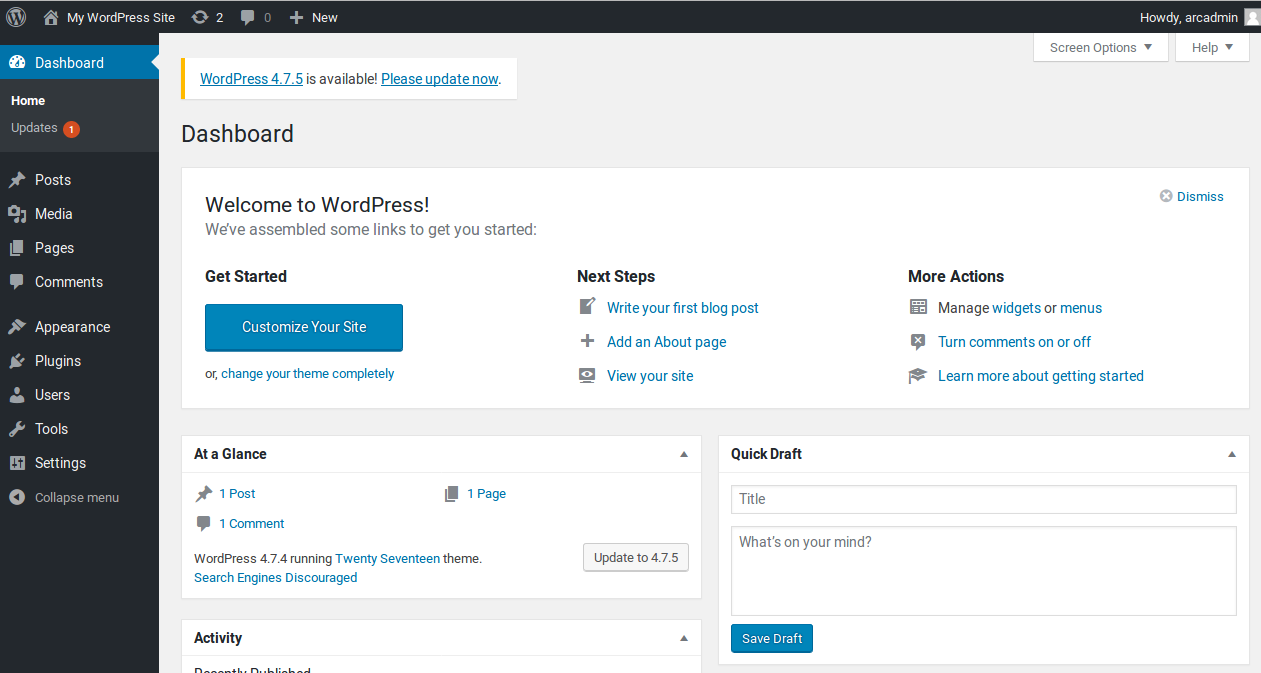Click the page icon beside 1 Page

click(452, 493)
